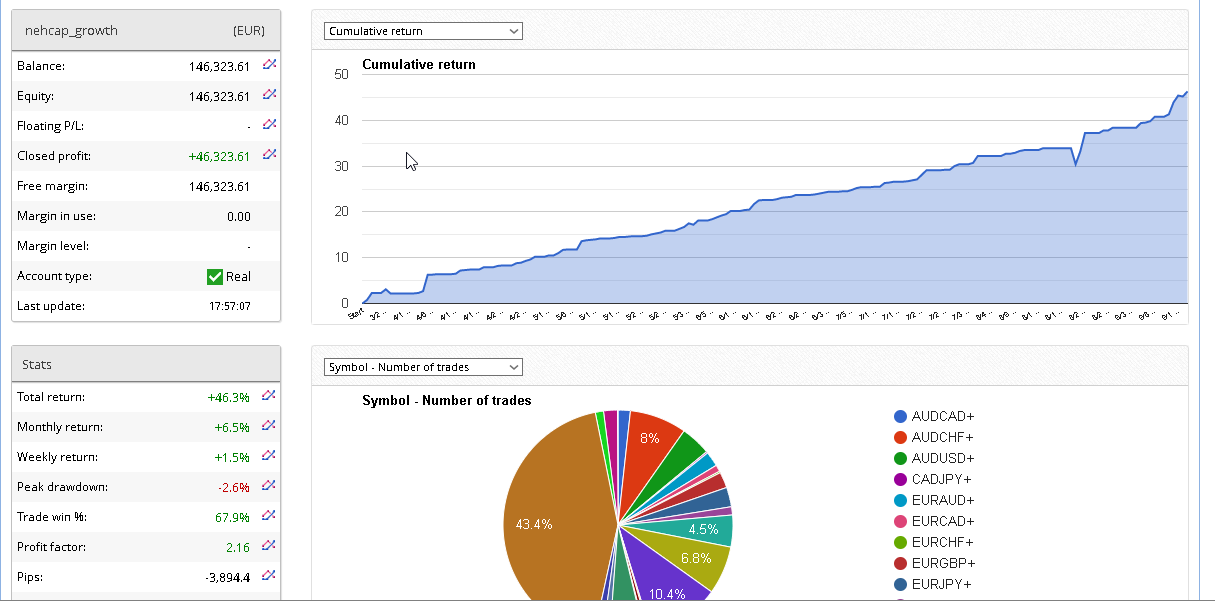Expand the Symbol - Number of trades dropdown
This screenshot has height=610, width=1215.
(x=423, y=367)
